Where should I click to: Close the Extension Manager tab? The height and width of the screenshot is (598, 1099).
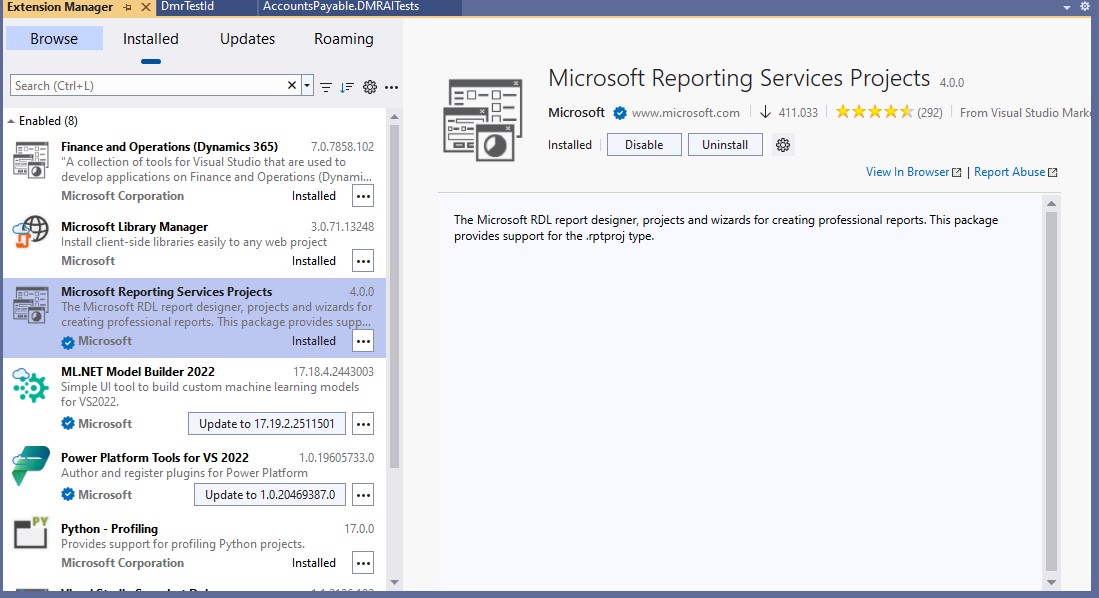(x=146, y=7)
